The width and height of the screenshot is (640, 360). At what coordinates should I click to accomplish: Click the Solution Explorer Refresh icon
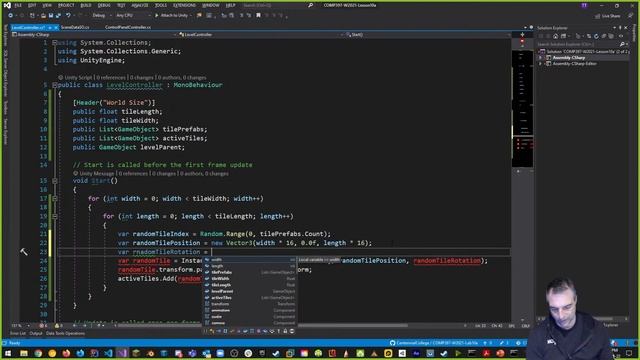(x=596, y=36)
